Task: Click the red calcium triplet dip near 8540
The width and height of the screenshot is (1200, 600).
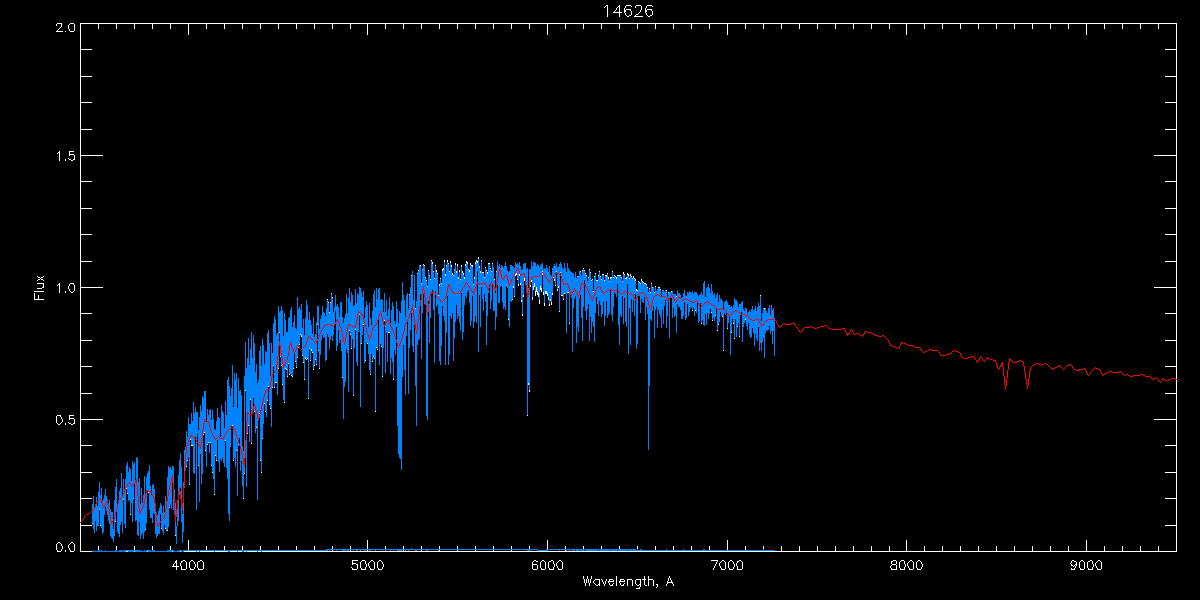Action: (x=1005, y=378)
